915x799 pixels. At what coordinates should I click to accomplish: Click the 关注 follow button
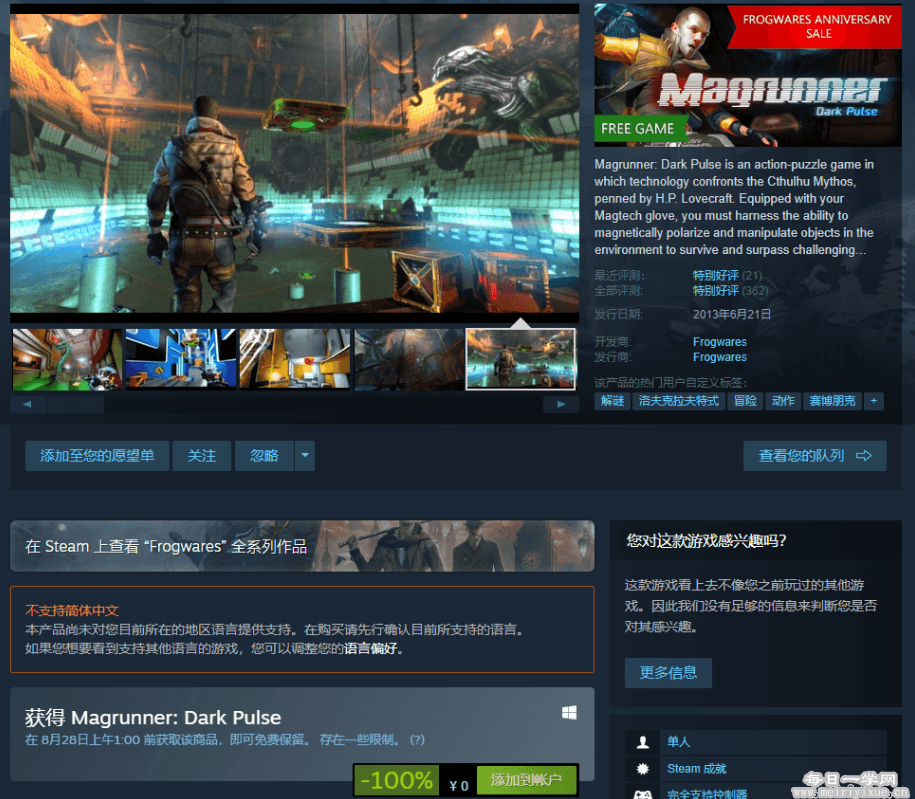[x=202, y=455]
